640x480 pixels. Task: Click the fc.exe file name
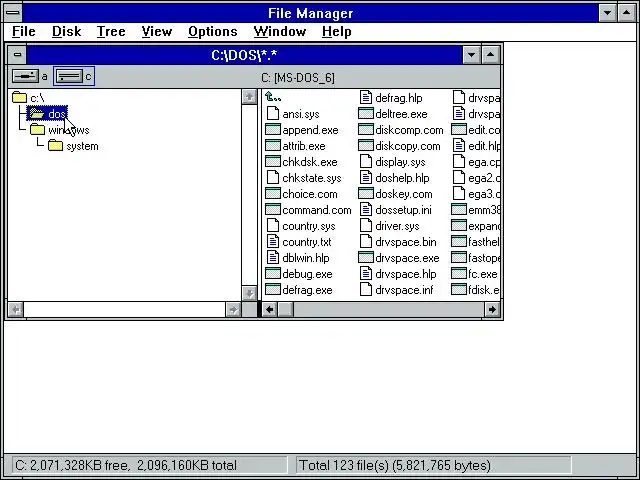click(x=483, y=274)
